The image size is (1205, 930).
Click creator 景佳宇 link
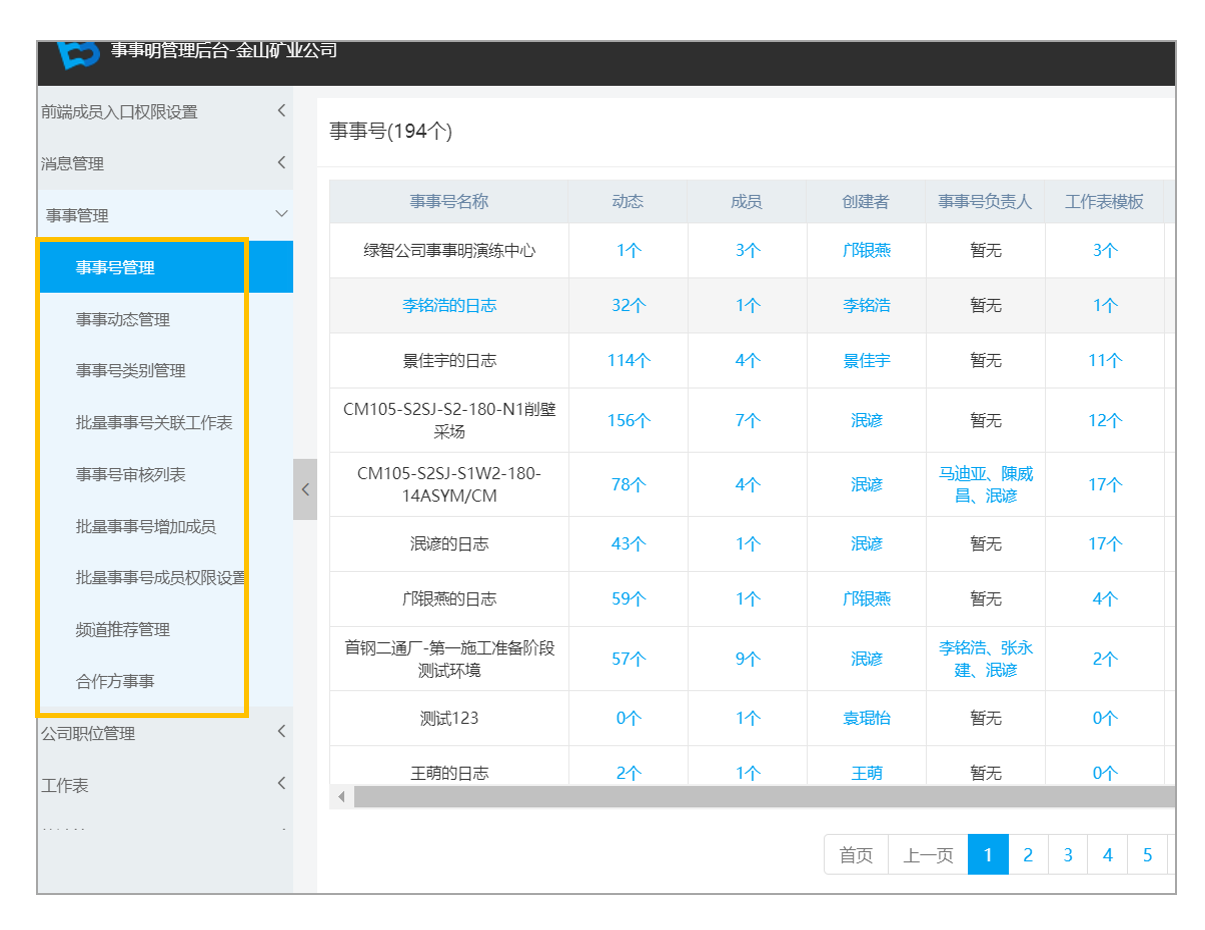pos(866,360)
